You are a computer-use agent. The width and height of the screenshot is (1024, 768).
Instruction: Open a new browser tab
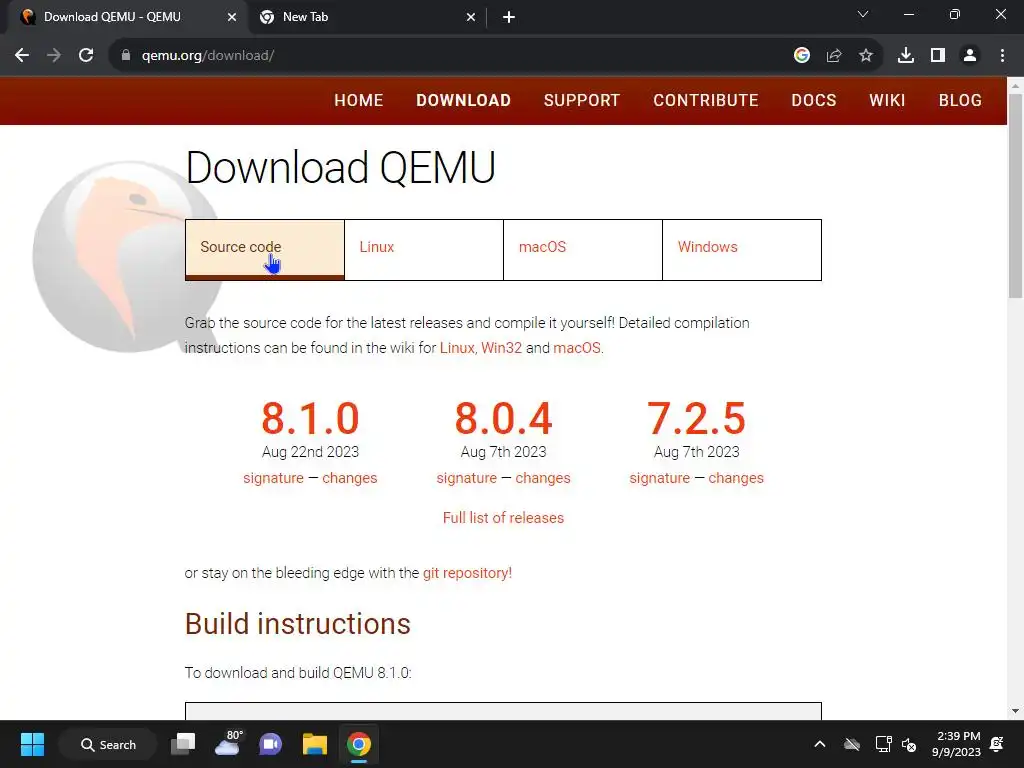coord(509,17)
